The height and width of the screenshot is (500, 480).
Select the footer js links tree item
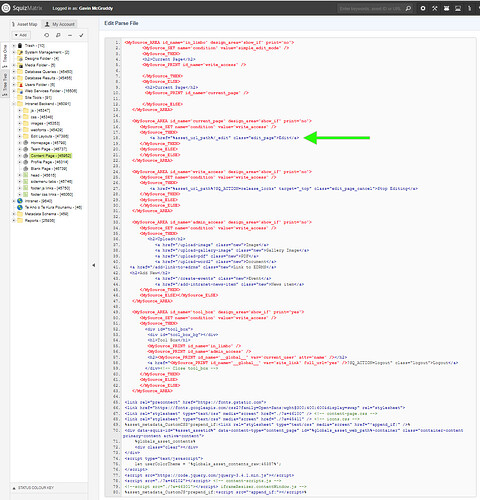(50, 188)
